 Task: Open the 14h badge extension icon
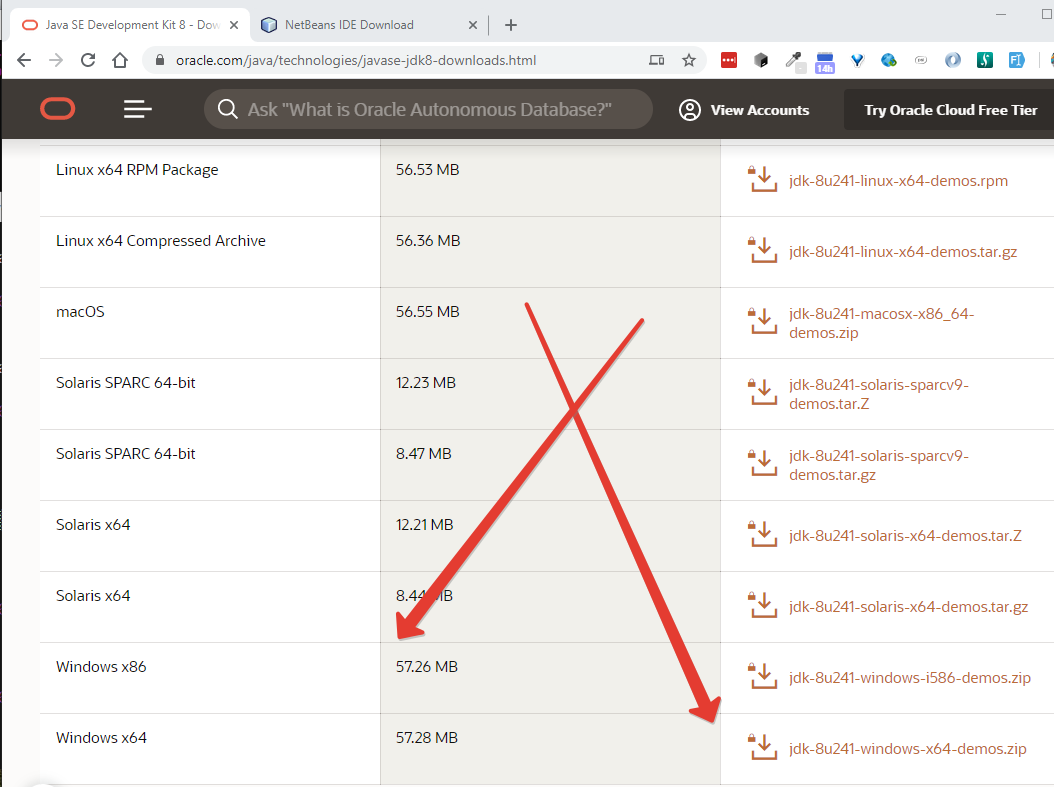tap(825, 62)
